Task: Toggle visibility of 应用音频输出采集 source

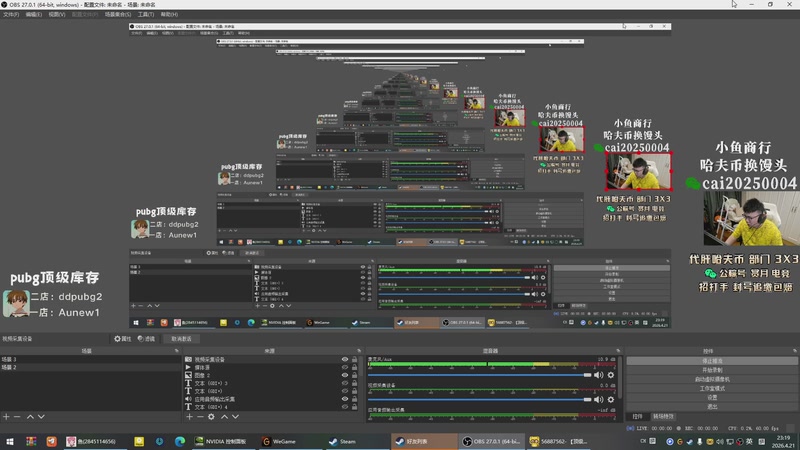Action: (x=345, y=399)
